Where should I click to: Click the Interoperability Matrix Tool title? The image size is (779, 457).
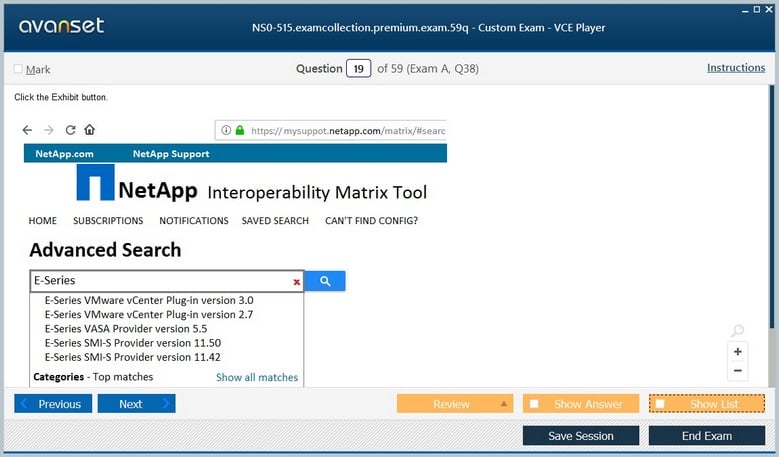(317, 192)
